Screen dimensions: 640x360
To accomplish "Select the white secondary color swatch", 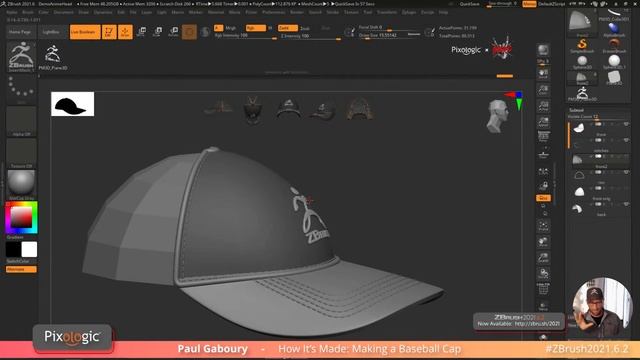I will coord(29,249).
